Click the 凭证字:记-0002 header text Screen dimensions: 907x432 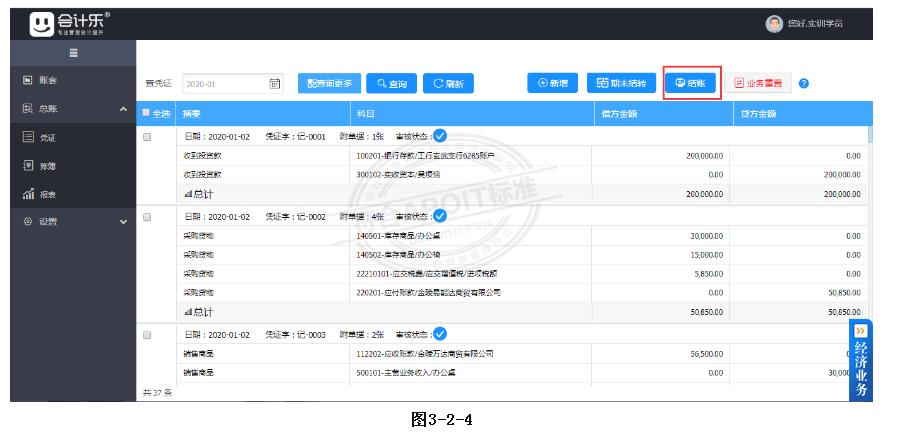pos(295,217)
